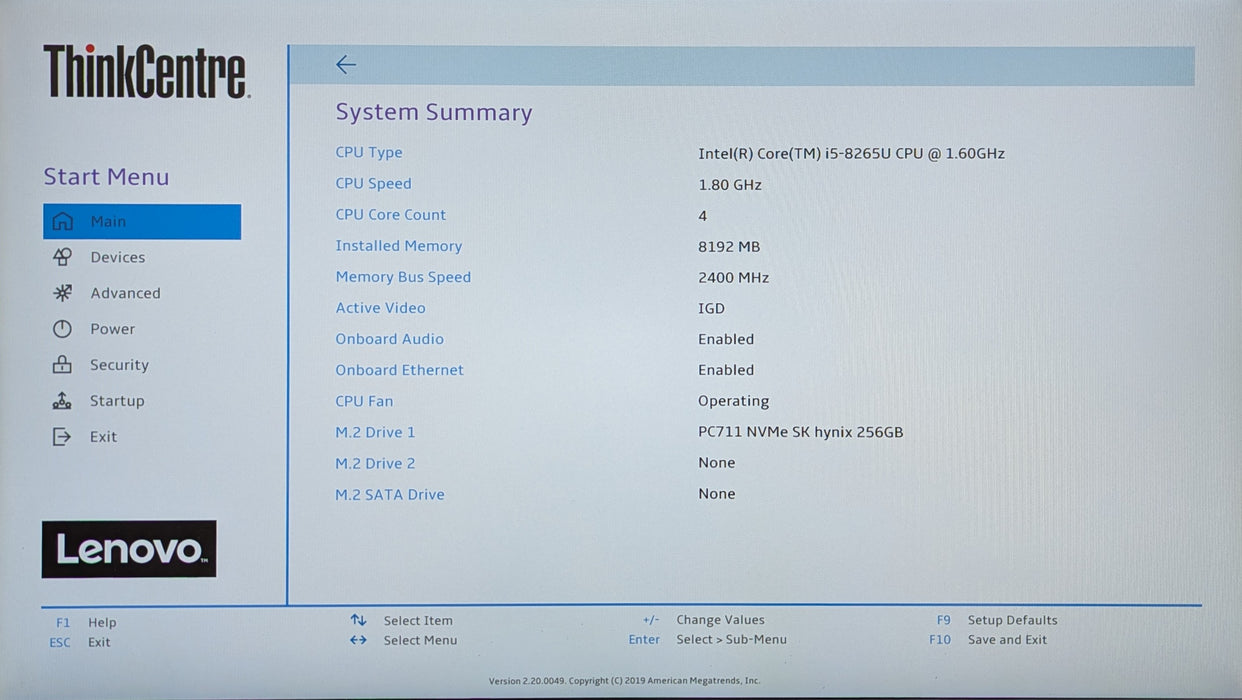Click the Exit door icon
The height and width of the screenshot is (700, 1242).
click(x=62, y=437)
